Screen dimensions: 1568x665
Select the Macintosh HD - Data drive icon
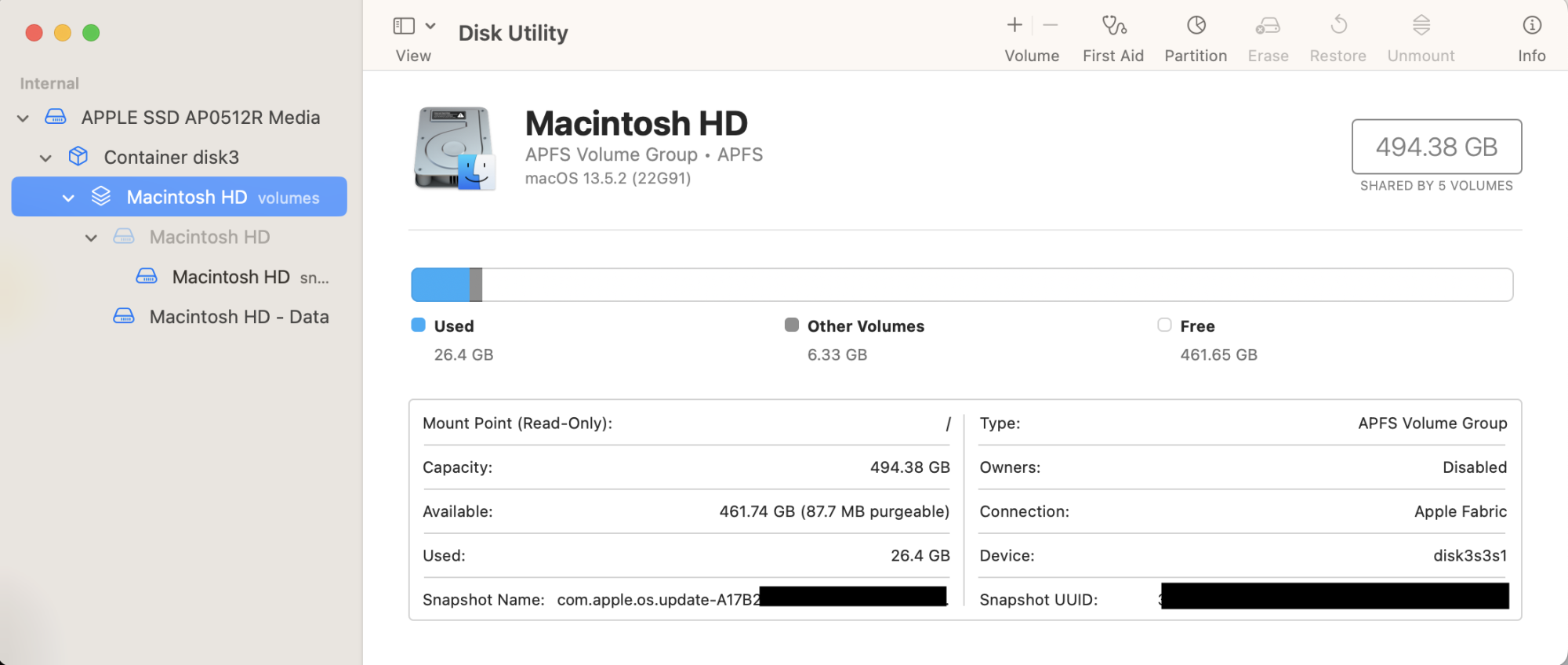tap(124, 316)
